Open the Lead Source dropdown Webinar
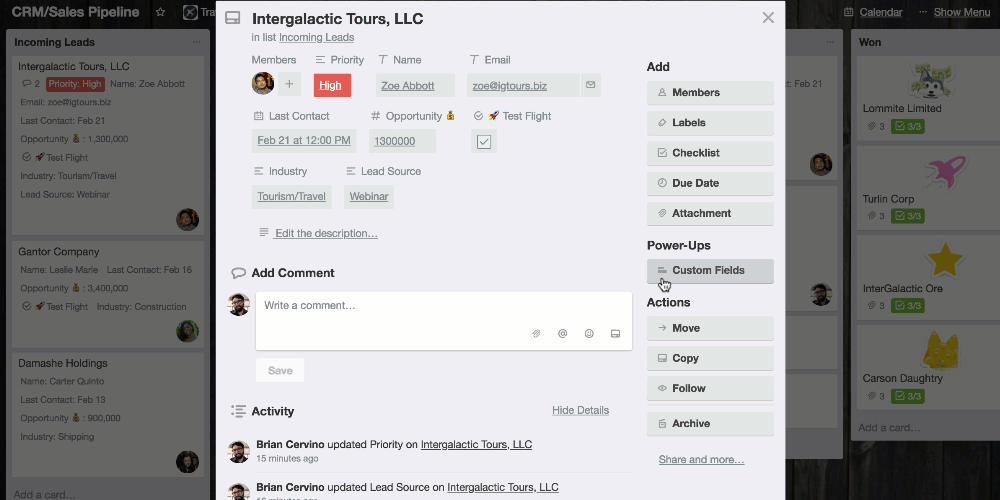Viewport: 1000px width, 500px height. point(369,196)
